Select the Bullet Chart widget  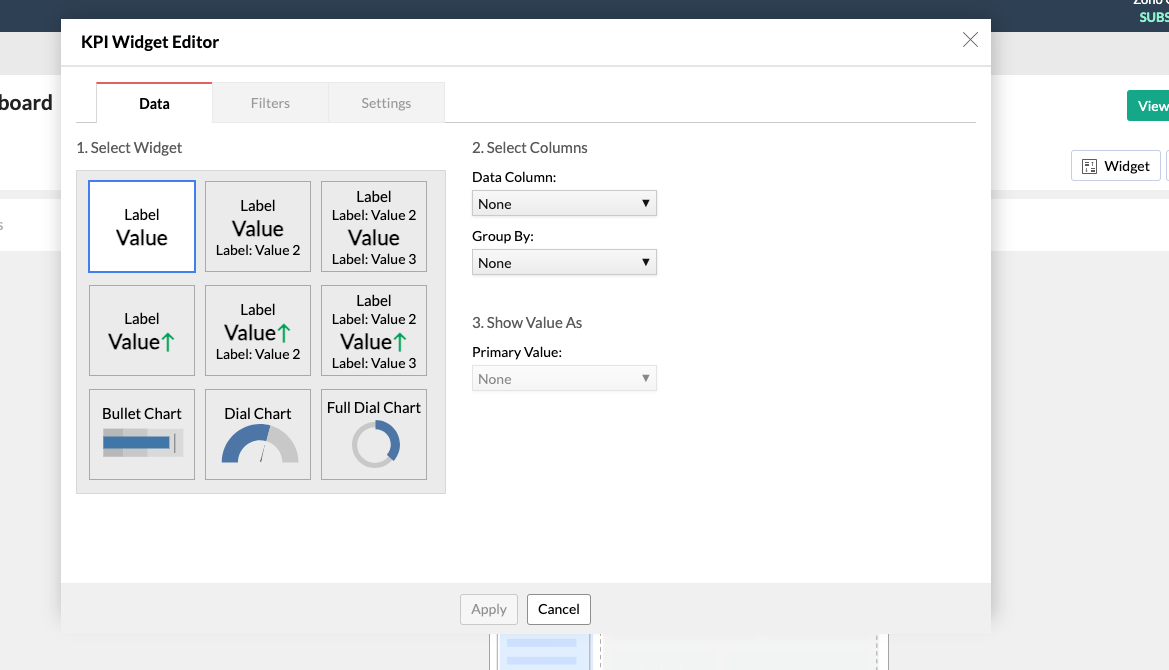pyautogui.click(x=142, y=435)
